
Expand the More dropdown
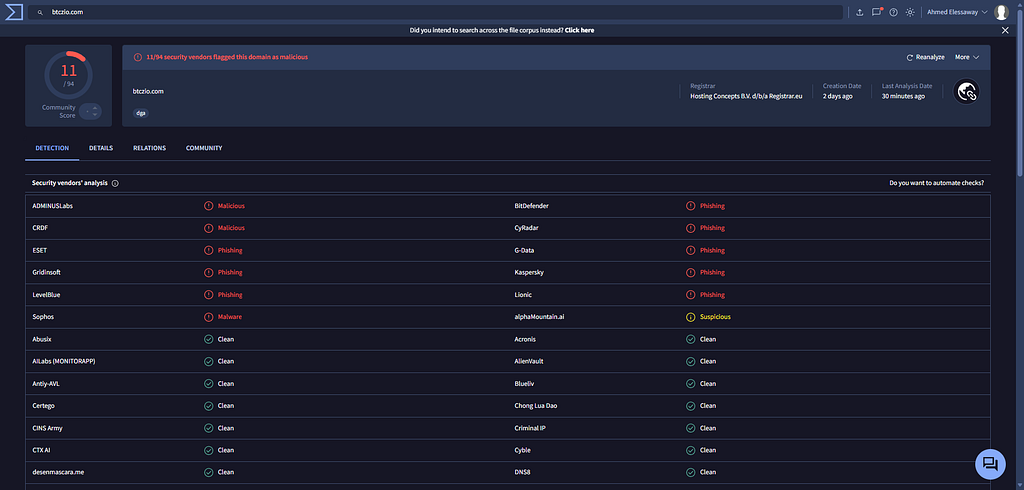click(967, 57)
